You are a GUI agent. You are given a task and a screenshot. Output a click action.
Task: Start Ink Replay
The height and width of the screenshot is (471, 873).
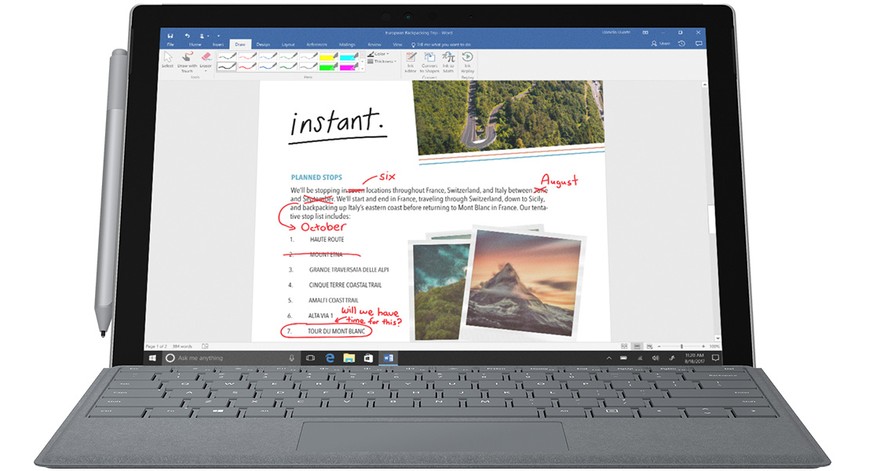[x=467, y=60]
